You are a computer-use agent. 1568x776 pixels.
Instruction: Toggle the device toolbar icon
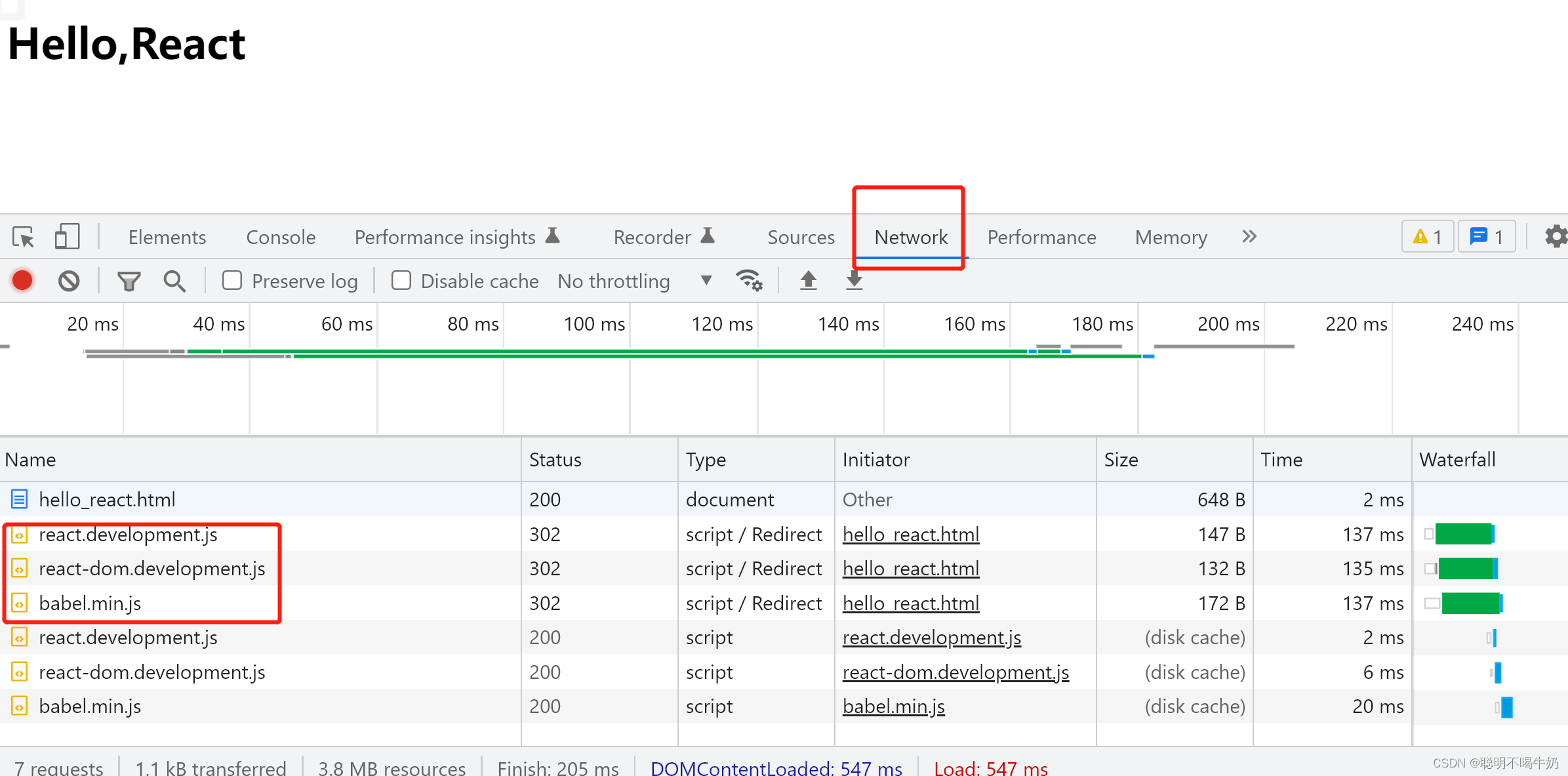(67, 237)
